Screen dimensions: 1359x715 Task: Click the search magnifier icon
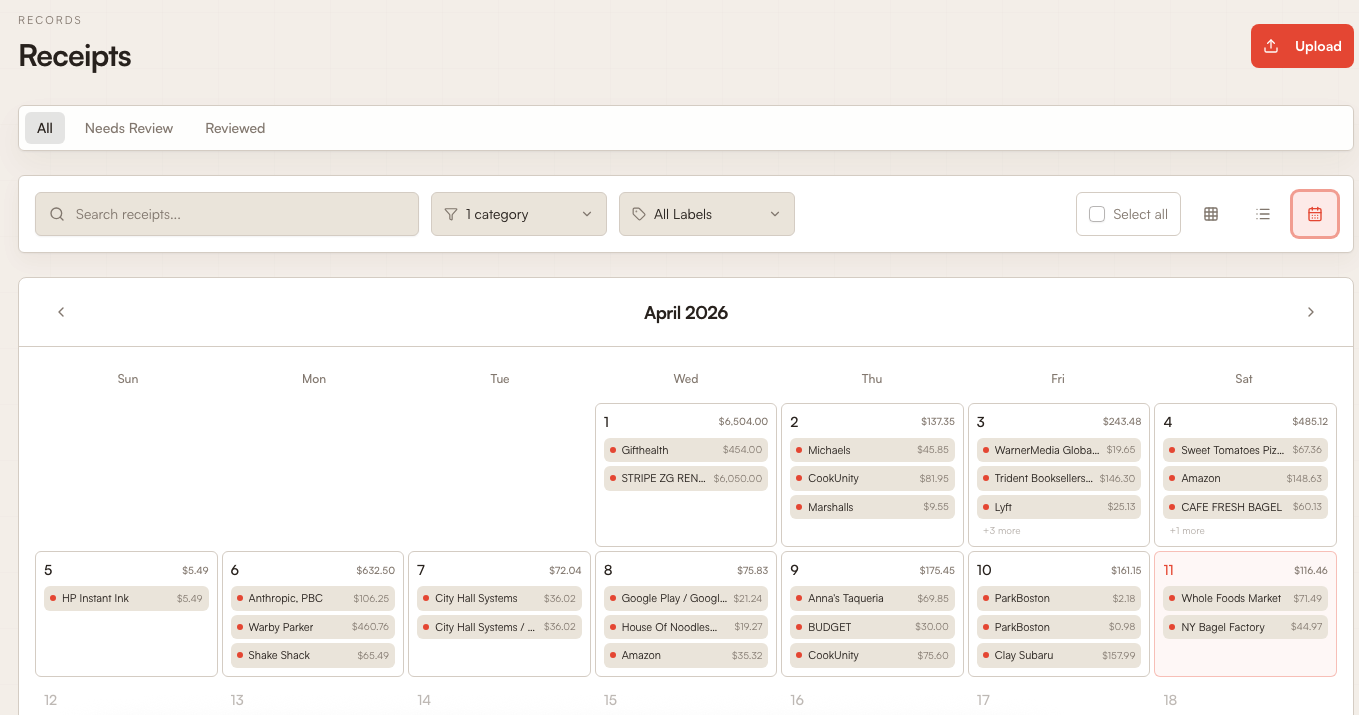pos(56,214)
